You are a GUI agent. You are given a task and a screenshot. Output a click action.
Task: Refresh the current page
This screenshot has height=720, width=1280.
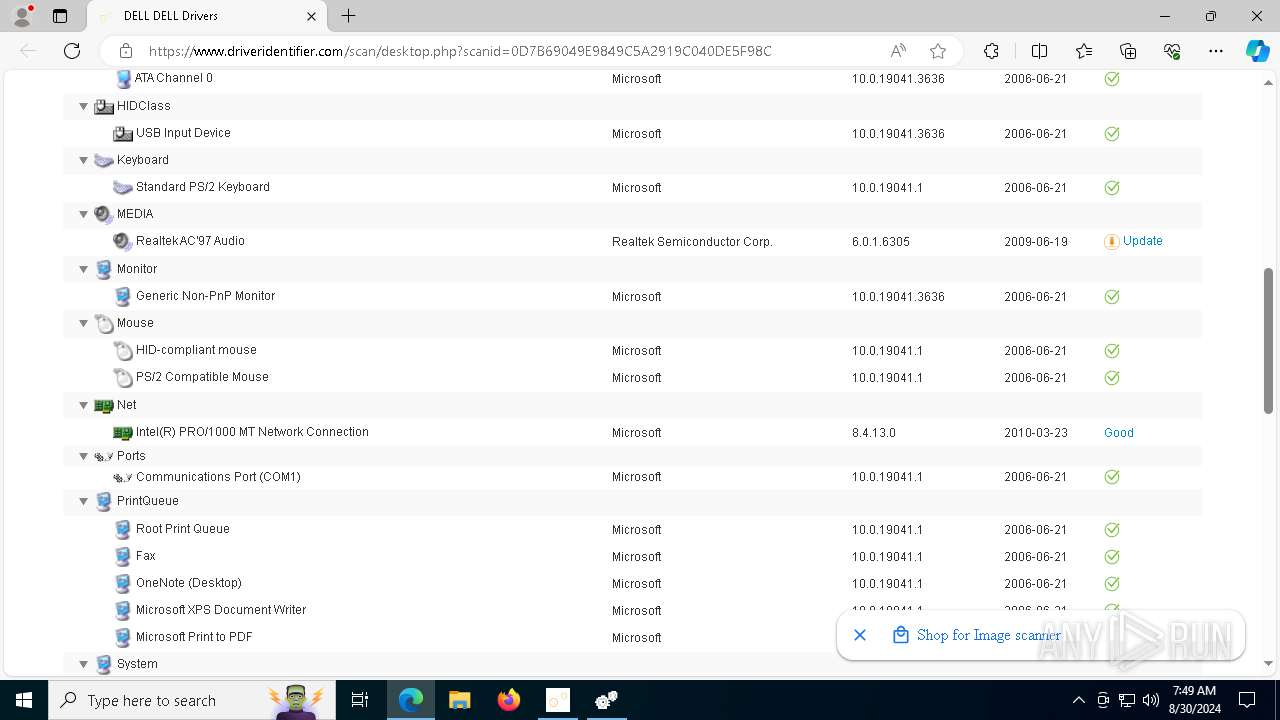pyautogui.click(x=72, y=51)
